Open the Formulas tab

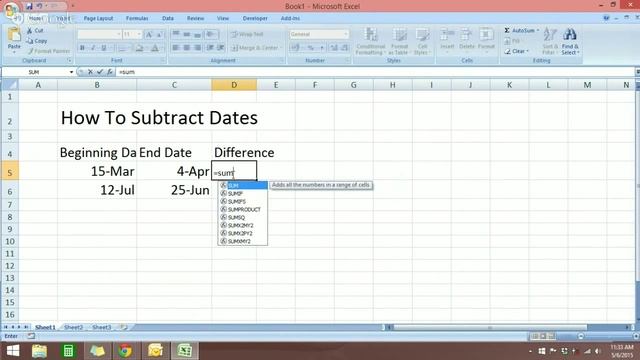click(x=137, y=18)
